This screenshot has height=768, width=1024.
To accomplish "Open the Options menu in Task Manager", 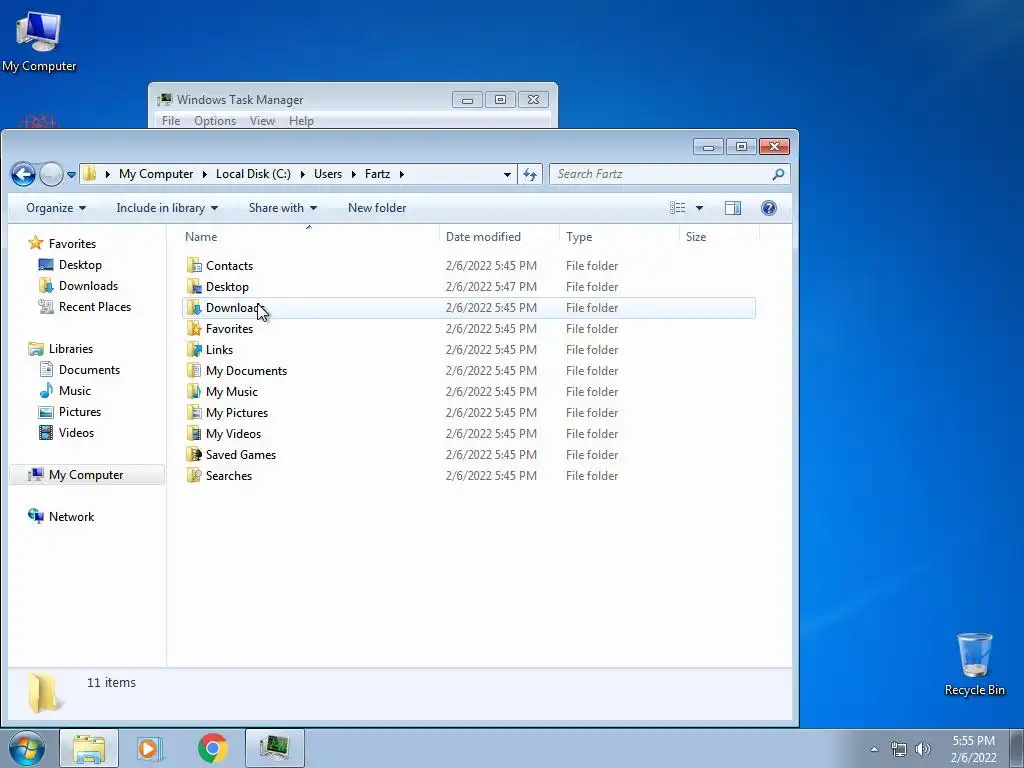I will pyautogui.click(x=215, y=121).
